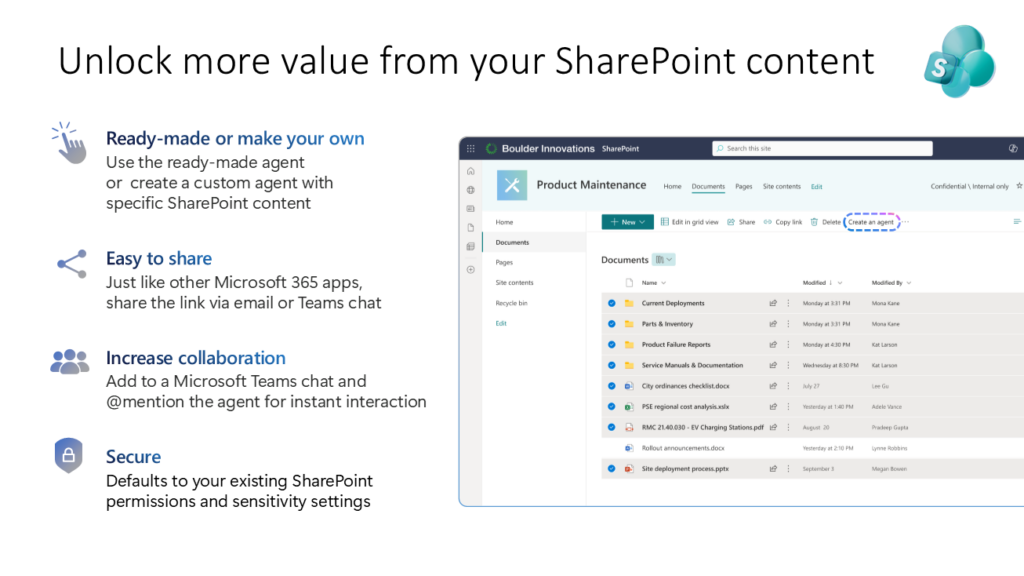Click the Confidential \ Internal only label
This screenshot has width=1024, height=576.
pos(969,187)
